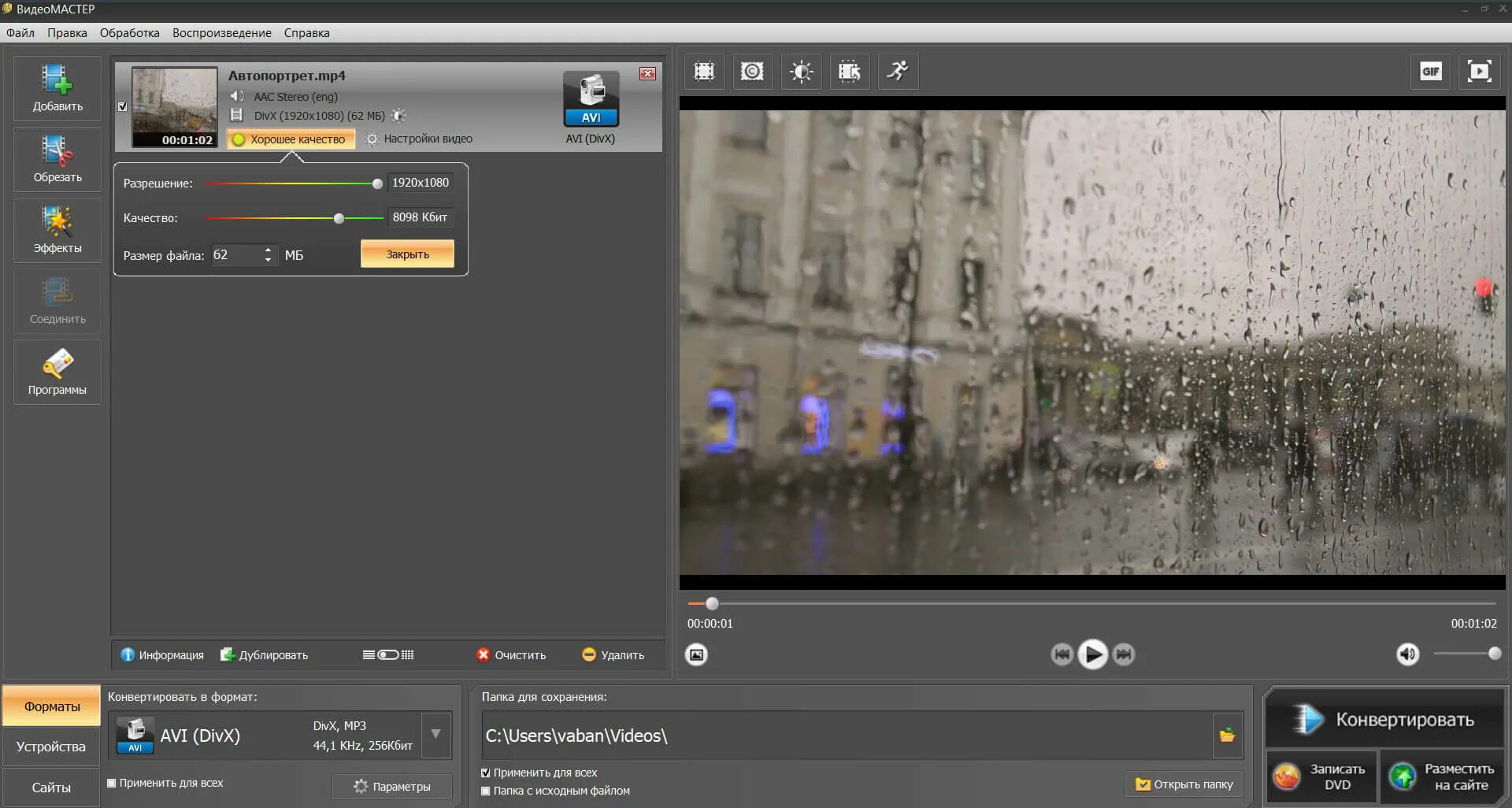Open the Файл menu

tap(20, 33)
